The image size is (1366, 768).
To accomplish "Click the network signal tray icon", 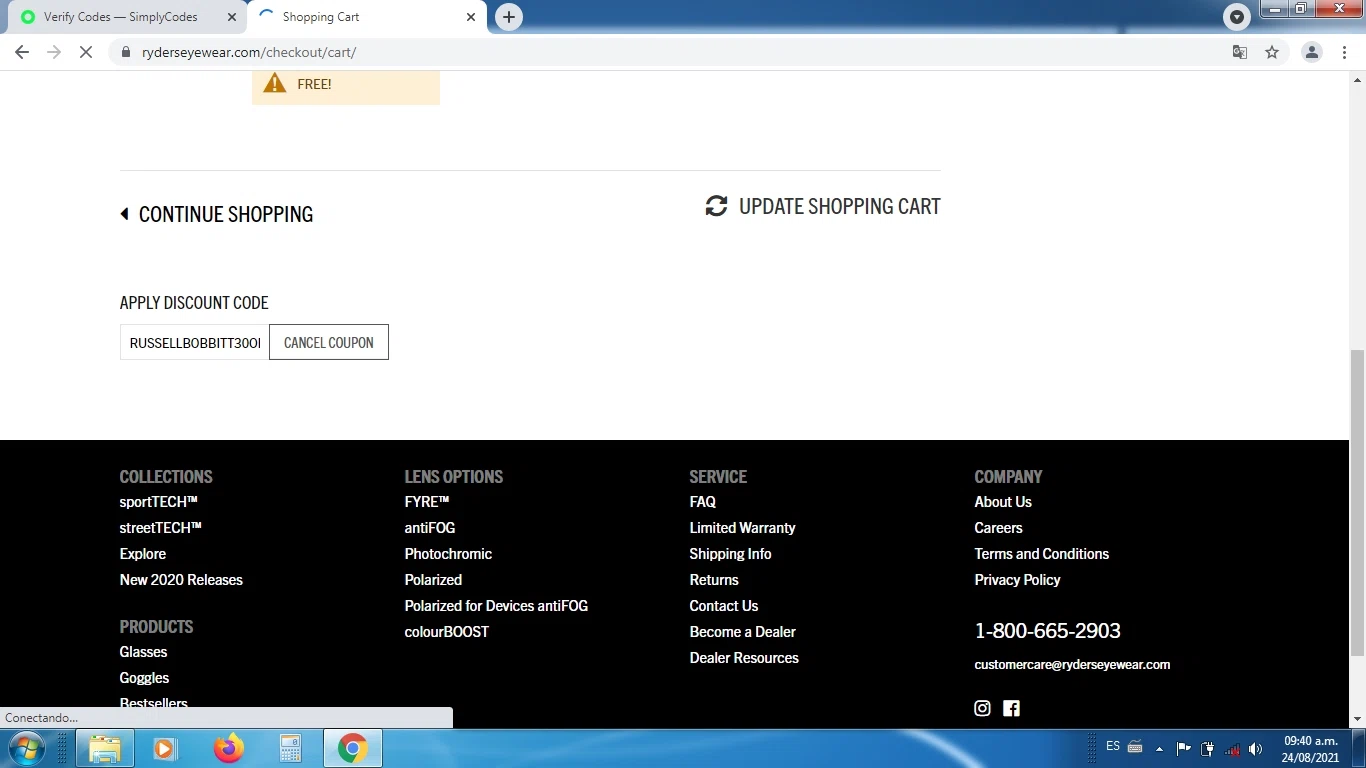I will click(x=1232, y=749).
